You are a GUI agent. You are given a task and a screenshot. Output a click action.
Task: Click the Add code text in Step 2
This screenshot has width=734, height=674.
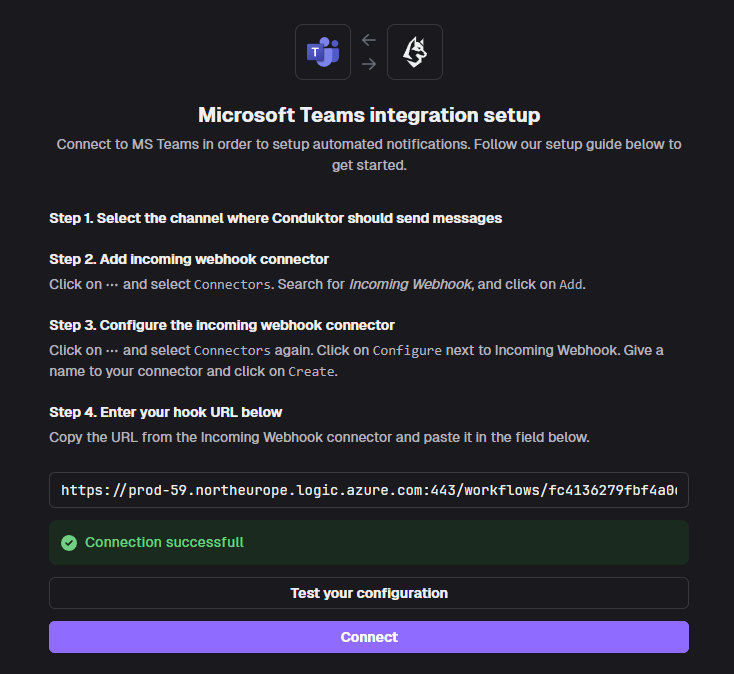coord(571,285)
